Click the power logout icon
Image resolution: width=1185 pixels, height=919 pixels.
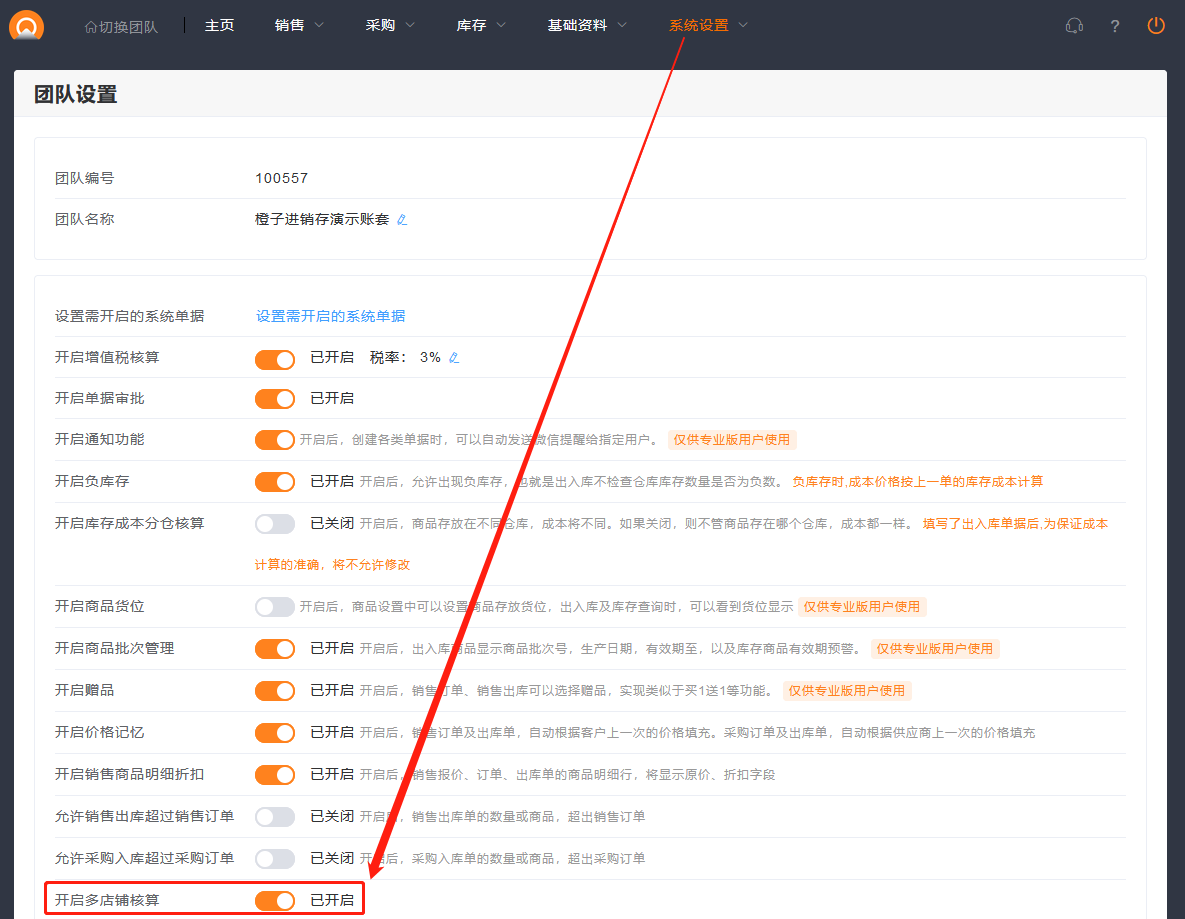click(x=1156, y=26)
